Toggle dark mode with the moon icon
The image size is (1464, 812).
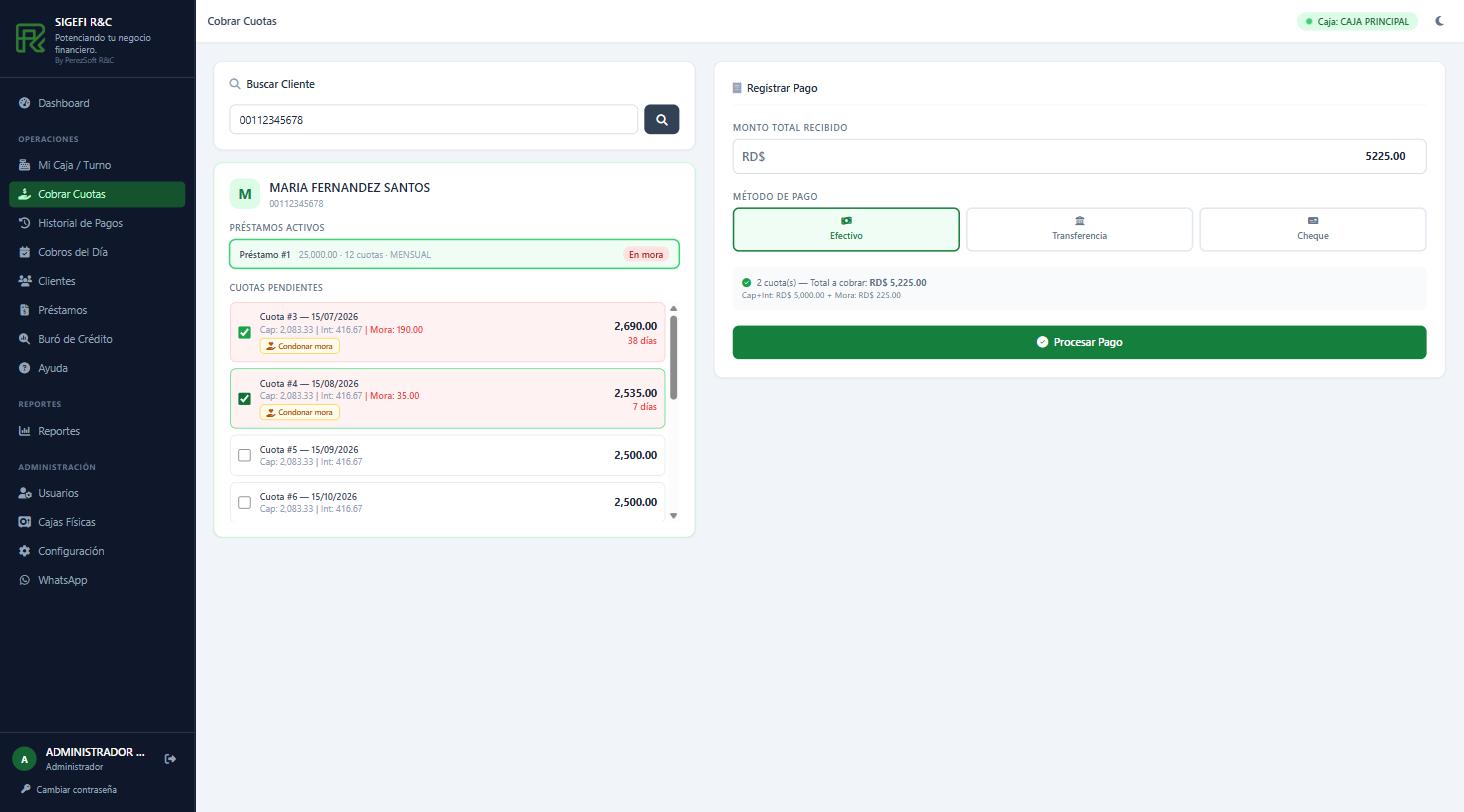pos(1439,21)
